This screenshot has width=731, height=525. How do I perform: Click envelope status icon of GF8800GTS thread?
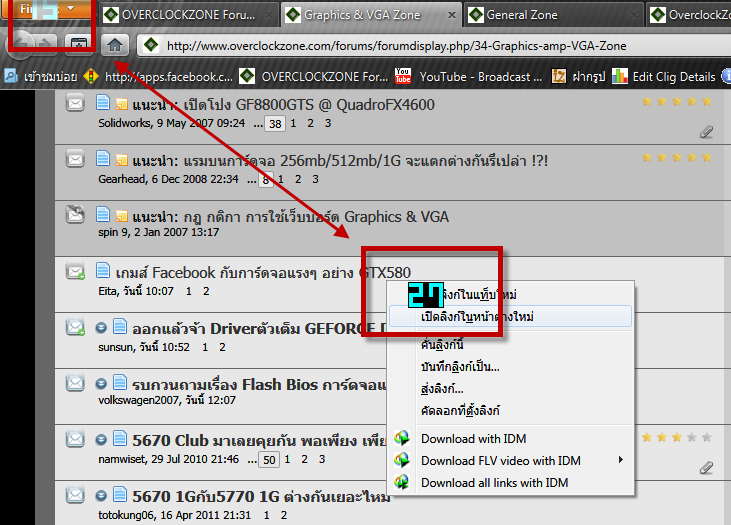pyautogui.click(x=75, y=103)
